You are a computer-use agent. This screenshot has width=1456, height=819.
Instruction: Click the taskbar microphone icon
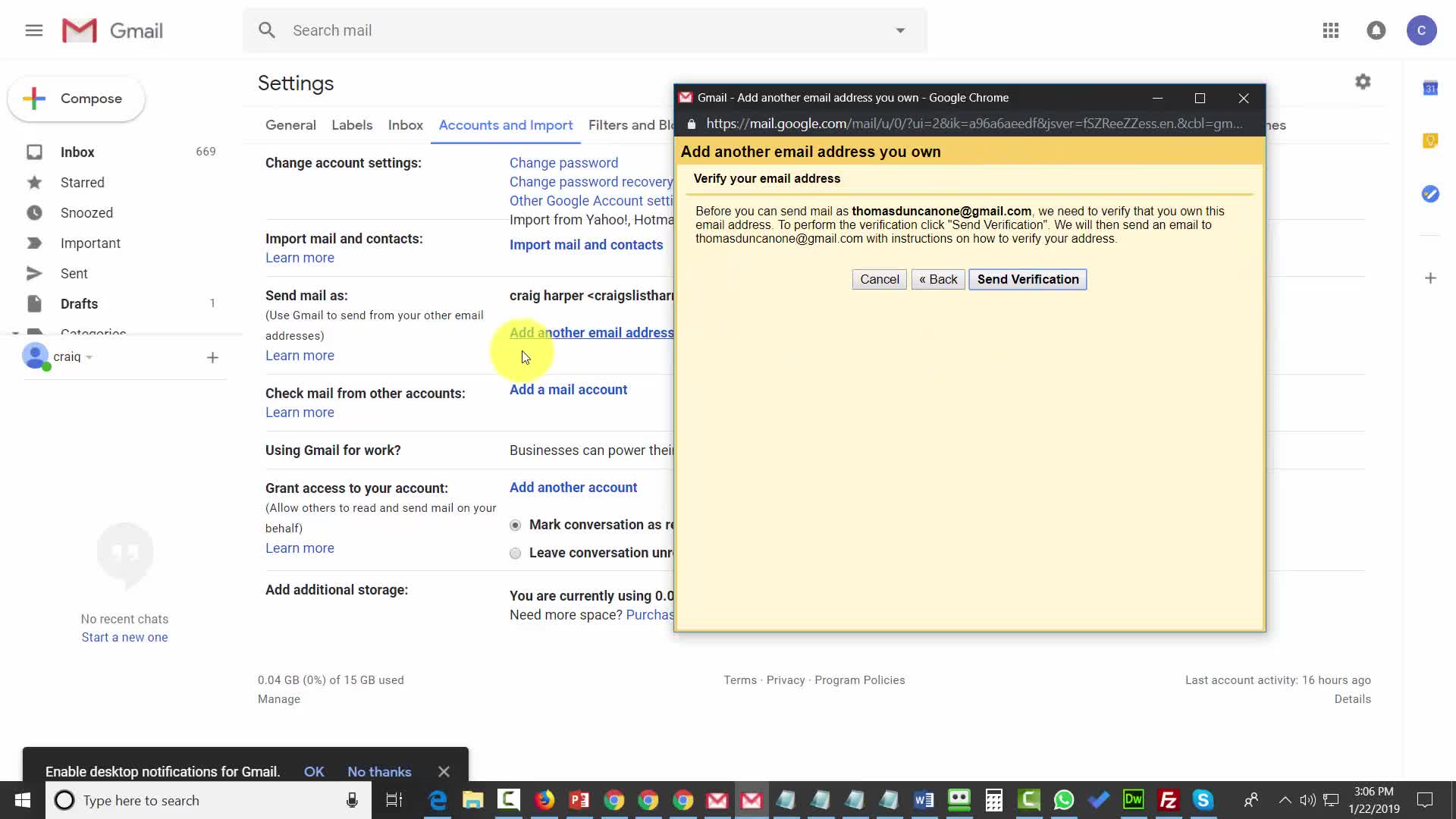coord(352,800)
